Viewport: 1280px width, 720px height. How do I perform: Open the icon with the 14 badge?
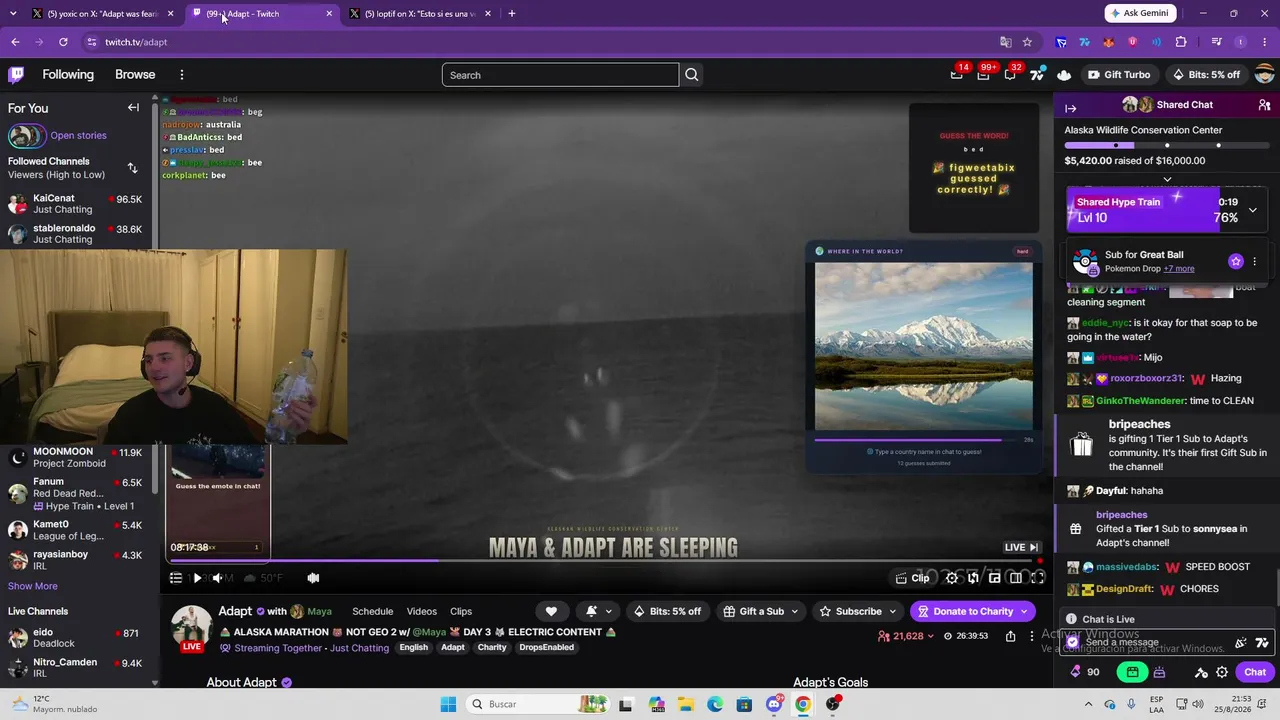tap(957, 75)
